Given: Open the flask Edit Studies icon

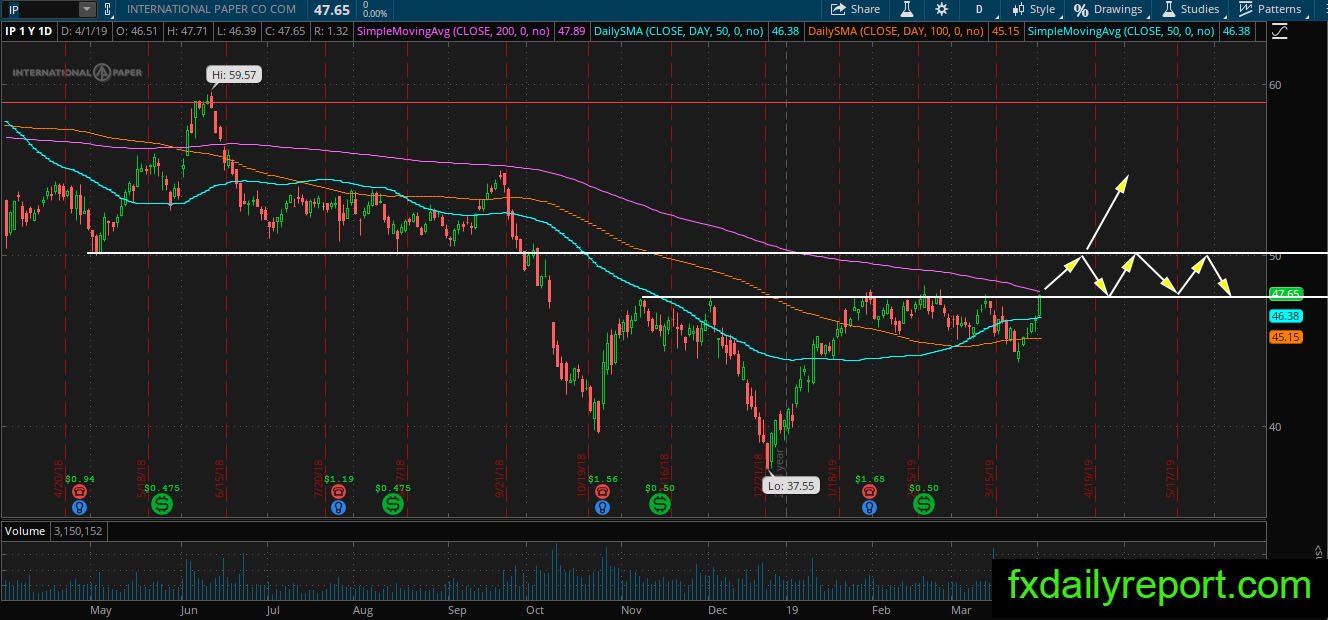Looking at the screenshot, I should tap(907, 9).
